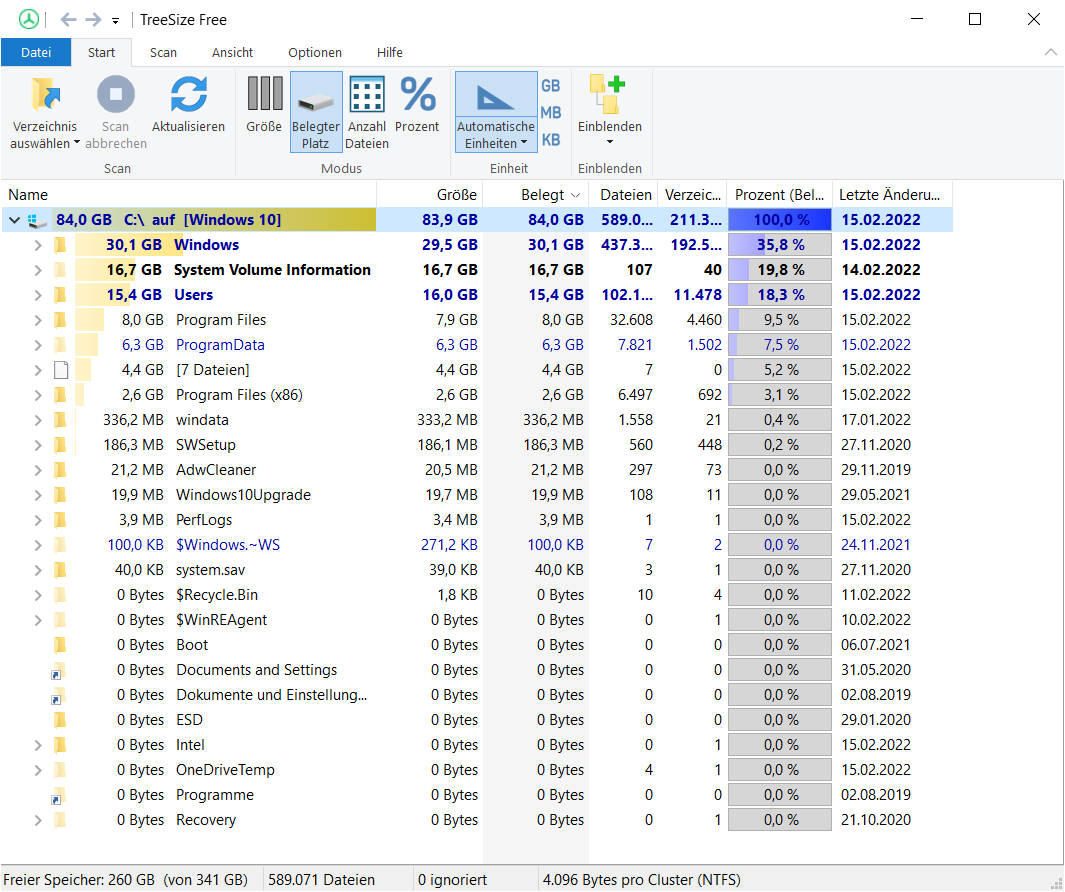
Task: Click the SWSetup folder icon
Action: pyautogui.click(x=60, y=445)
